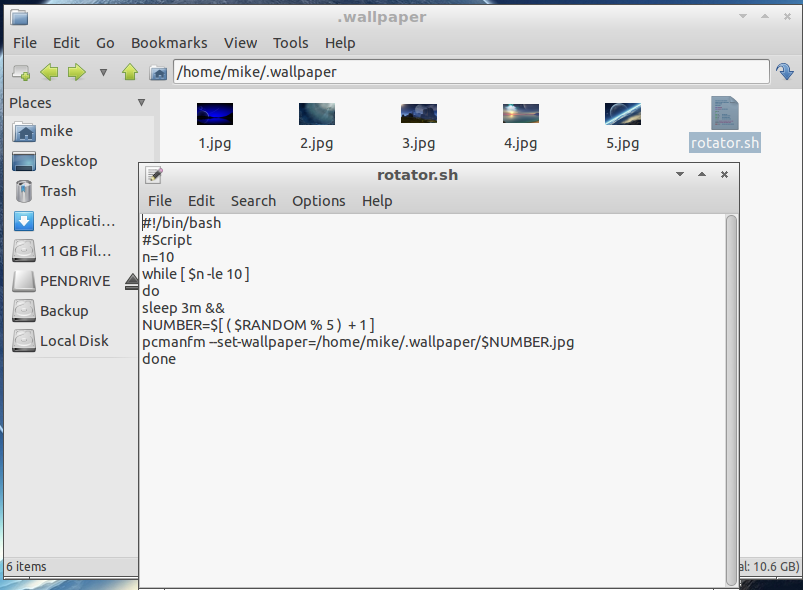Open the View menu

pos(240,43)
